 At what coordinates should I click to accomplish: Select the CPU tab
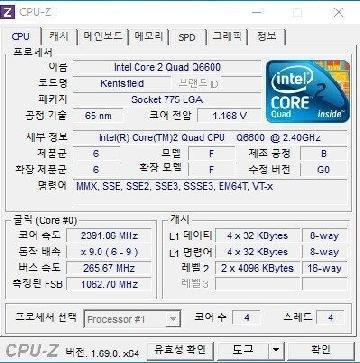(x=21, y=36)
